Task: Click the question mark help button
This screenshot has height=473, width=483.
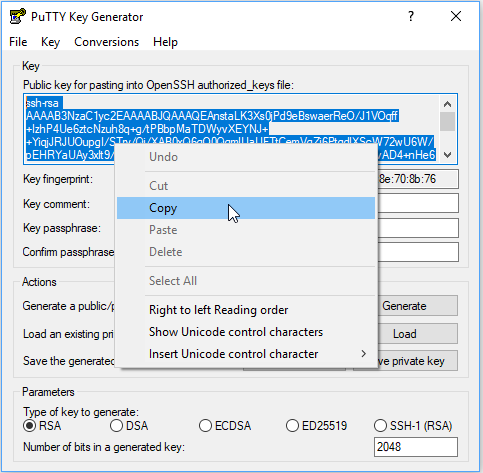Action: 411,16
